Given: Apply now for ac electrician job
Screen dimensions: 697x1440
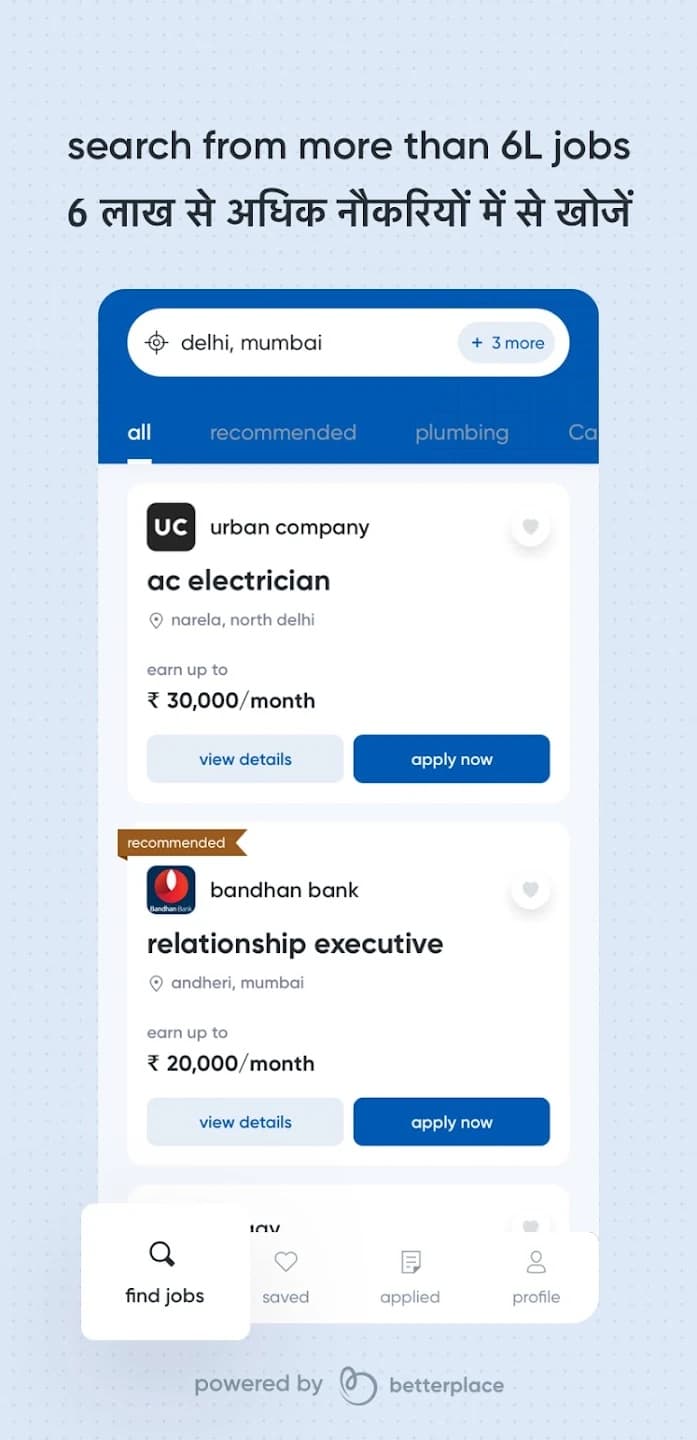Looking at the screenshot, I should [451, 759].
